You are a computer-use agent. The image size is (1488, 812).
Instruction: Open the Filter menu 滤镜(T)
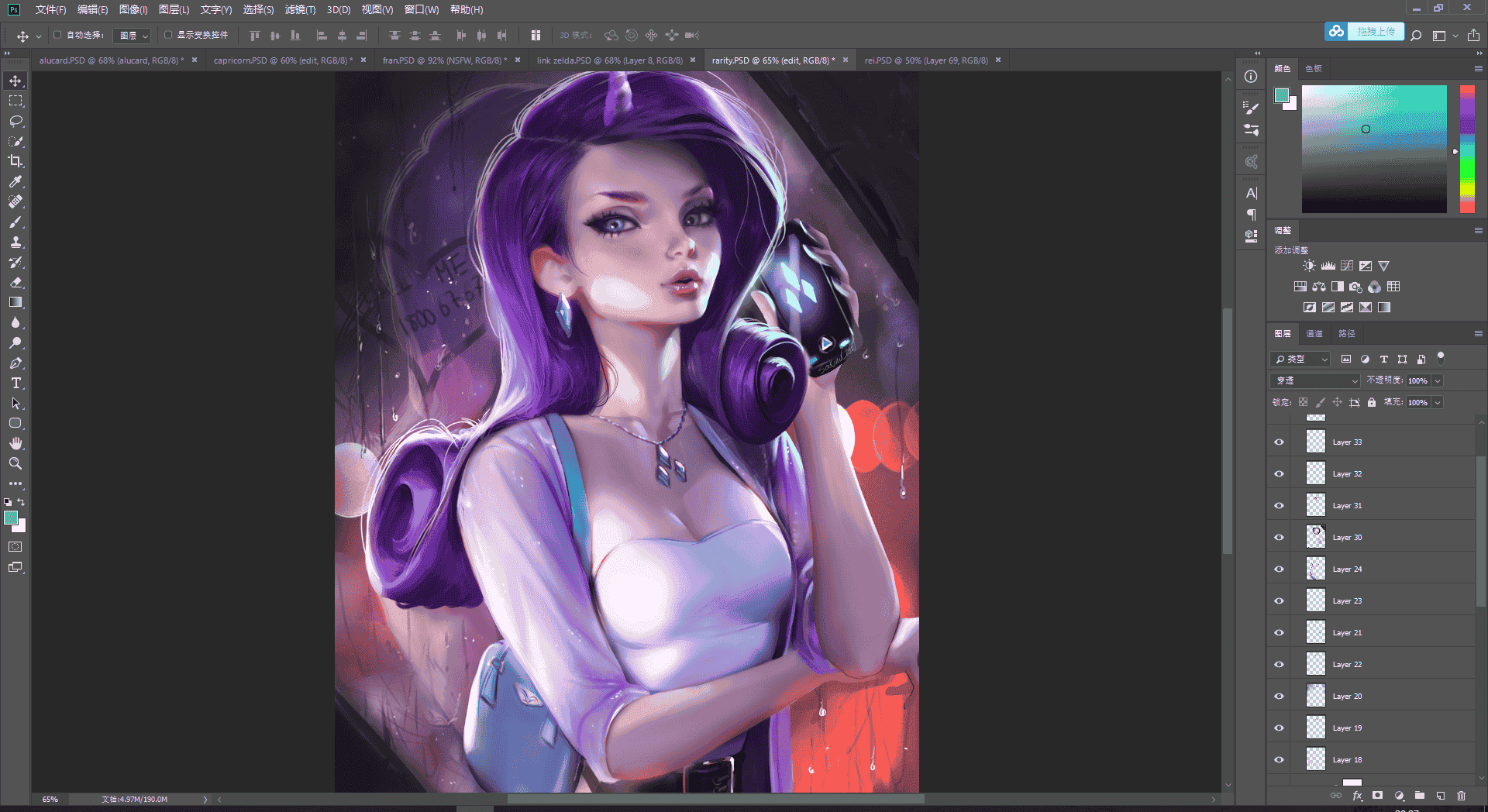(300, 9)
